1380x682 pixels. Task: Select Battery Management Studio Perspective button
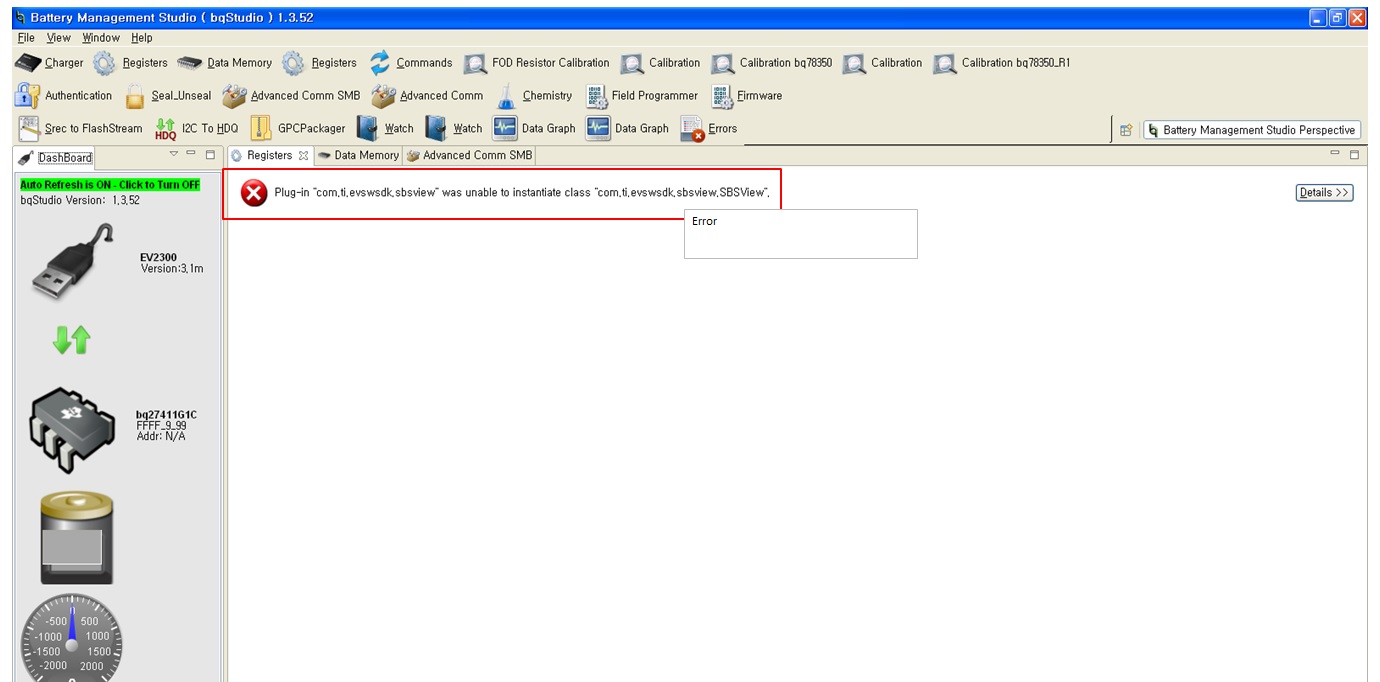click(1252, 130)
